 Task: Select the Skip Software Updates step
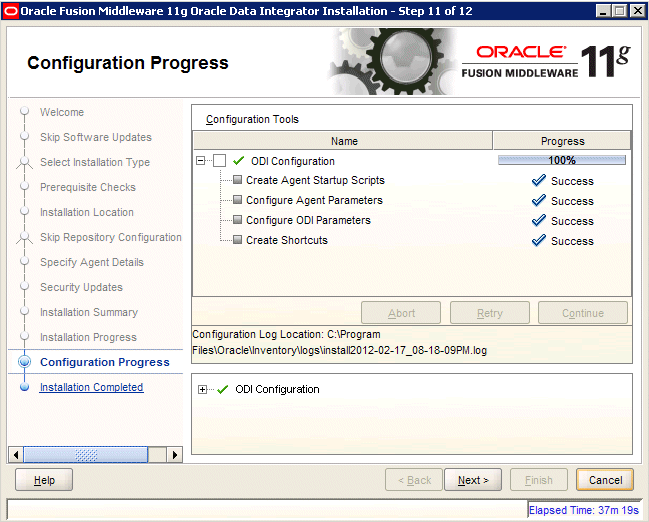point(96,137)
